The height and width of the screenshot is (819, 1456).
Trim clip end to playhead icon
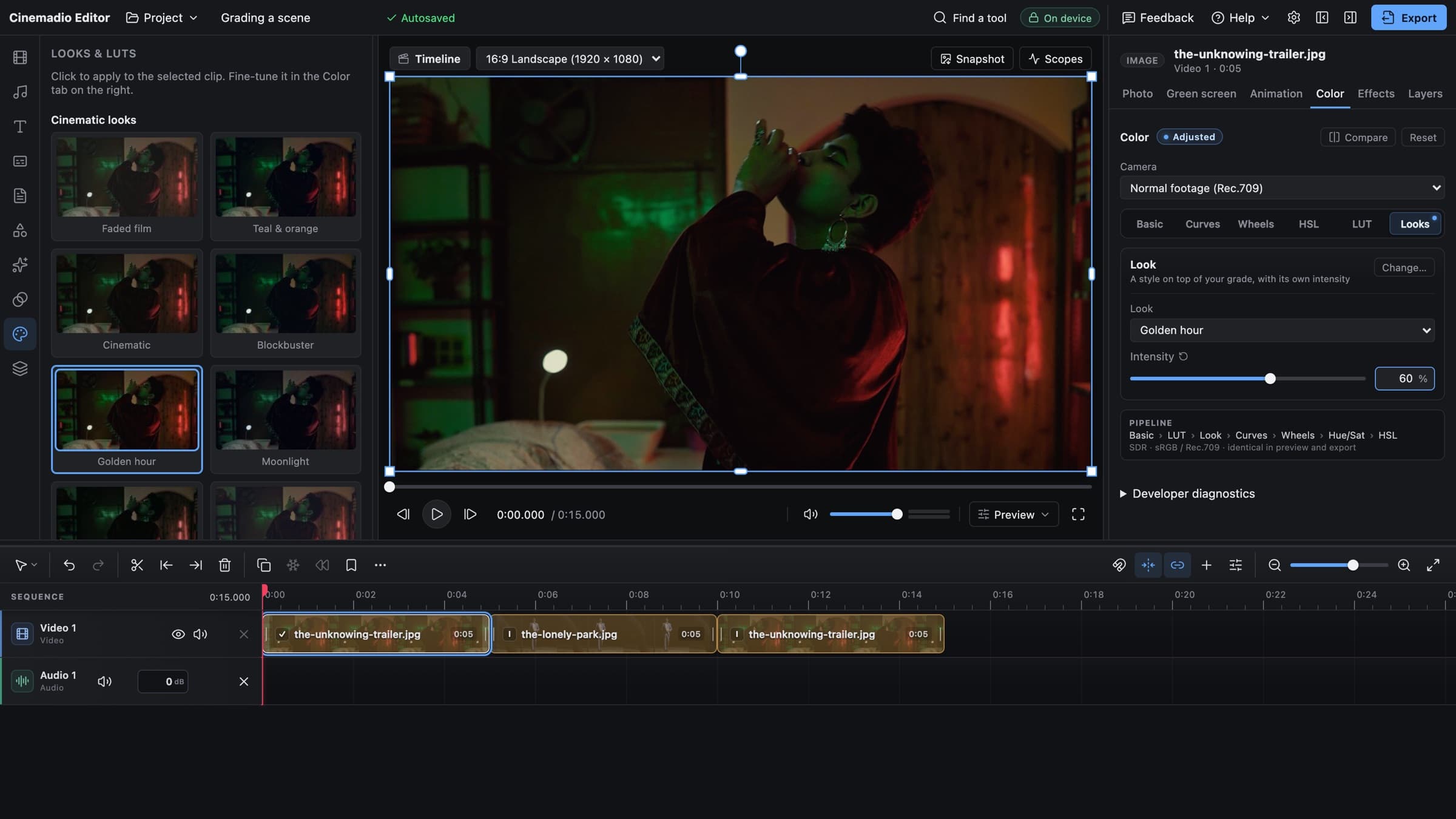coord(195,565)
